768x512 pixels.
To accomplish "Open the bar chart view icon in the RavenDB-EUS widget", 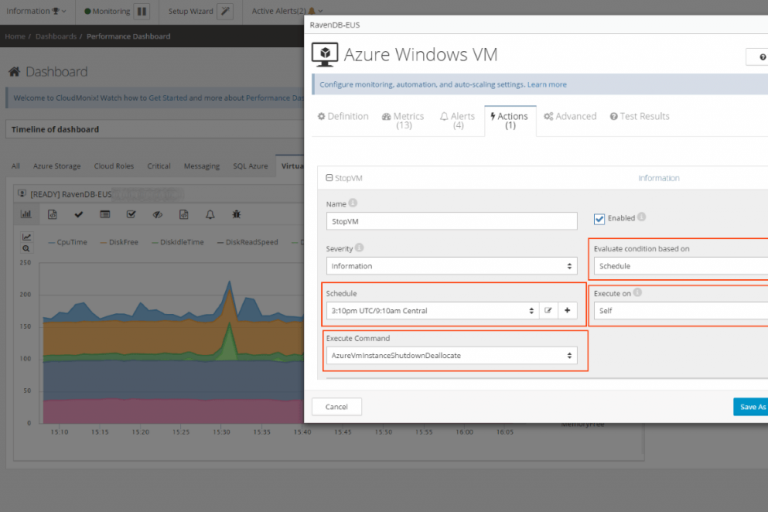I will click(x=26, y=214).
